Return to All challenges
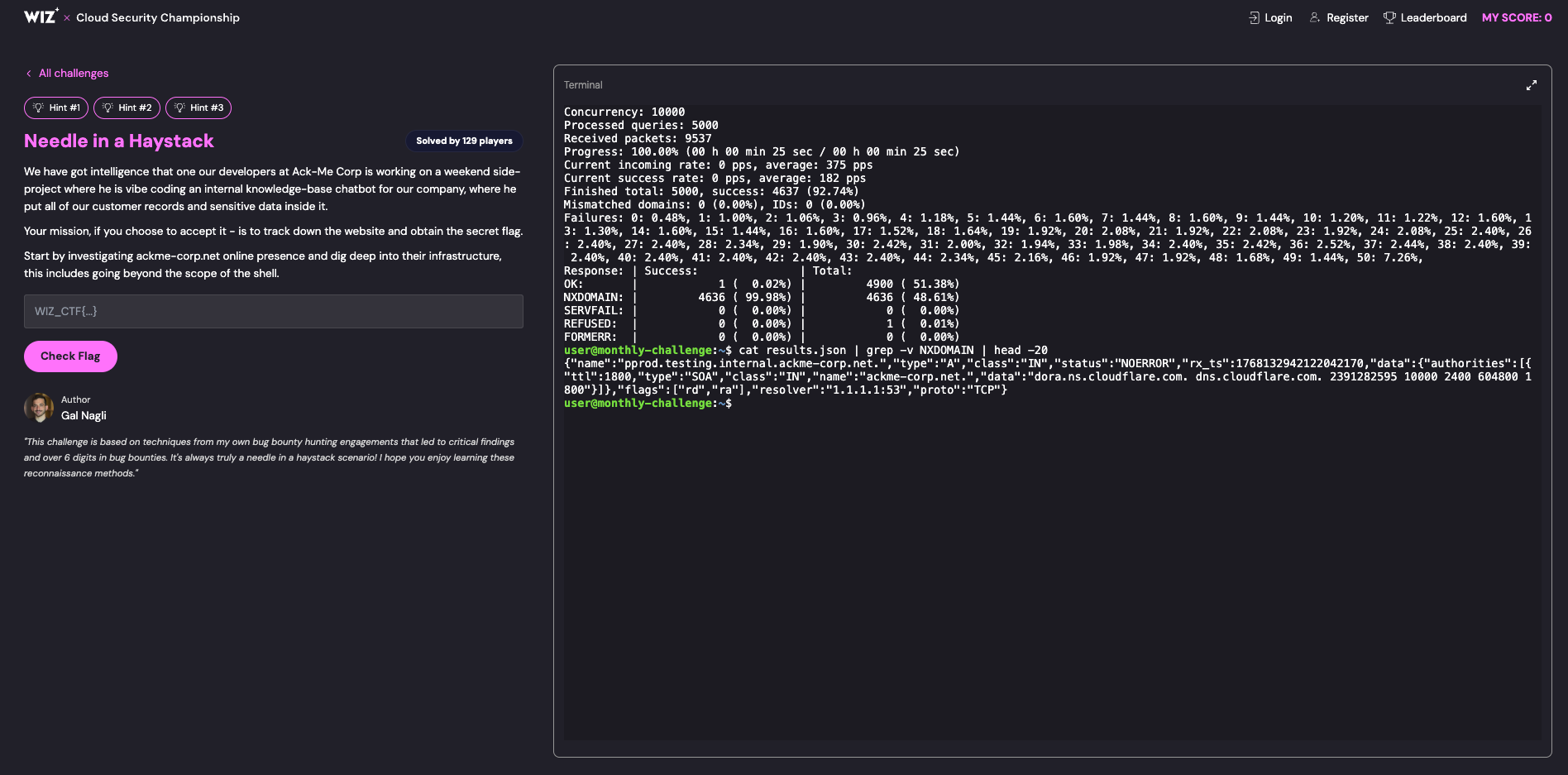The image size is (1568, 775). [x=73, y=73]
